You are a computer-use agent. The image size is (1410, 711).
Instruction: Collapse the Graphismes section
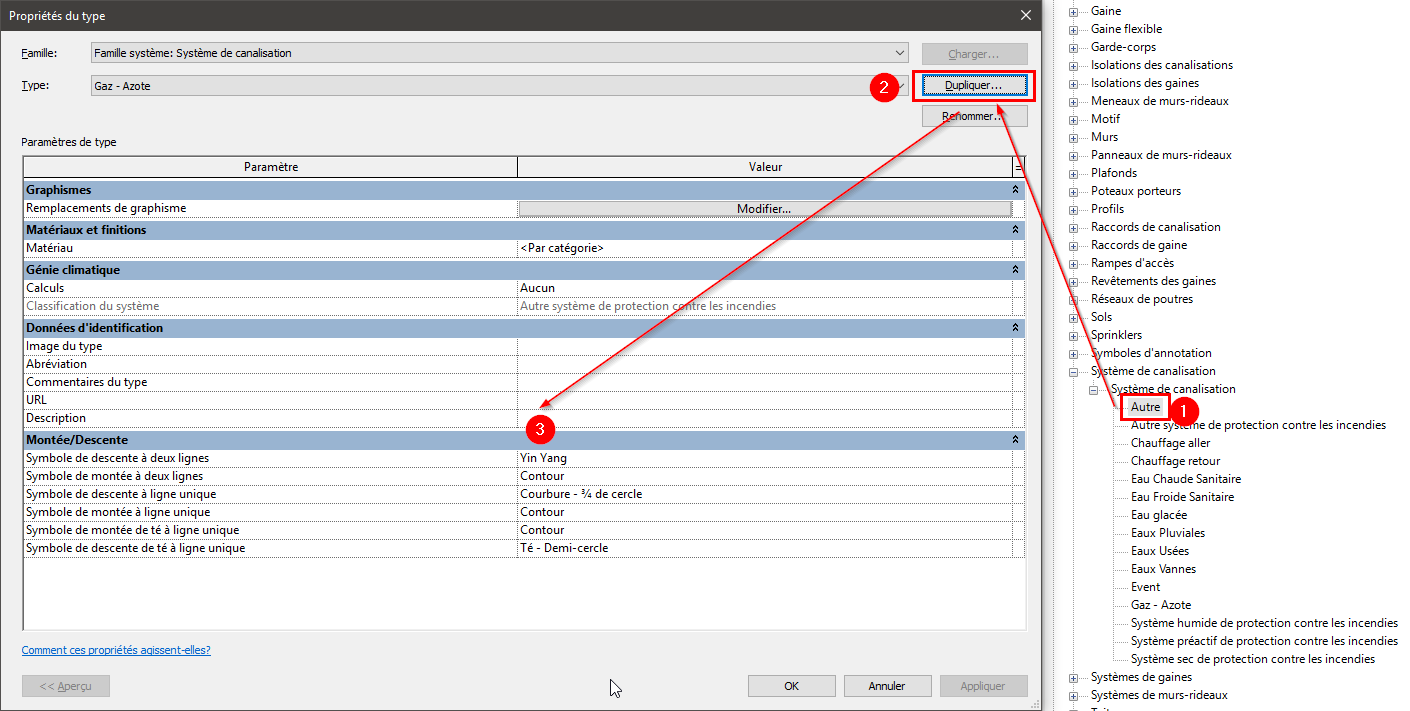pos(1016,190)
